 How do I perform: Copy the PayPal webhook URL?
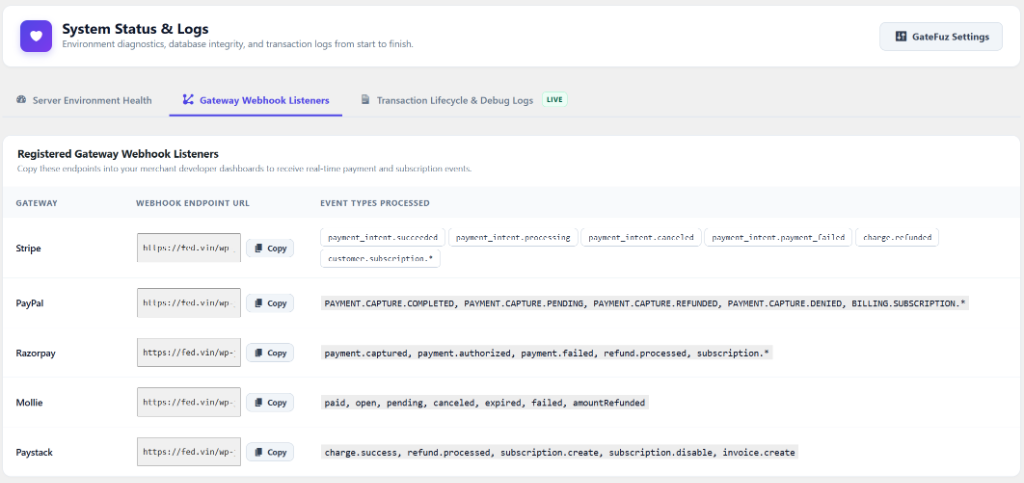270,303
